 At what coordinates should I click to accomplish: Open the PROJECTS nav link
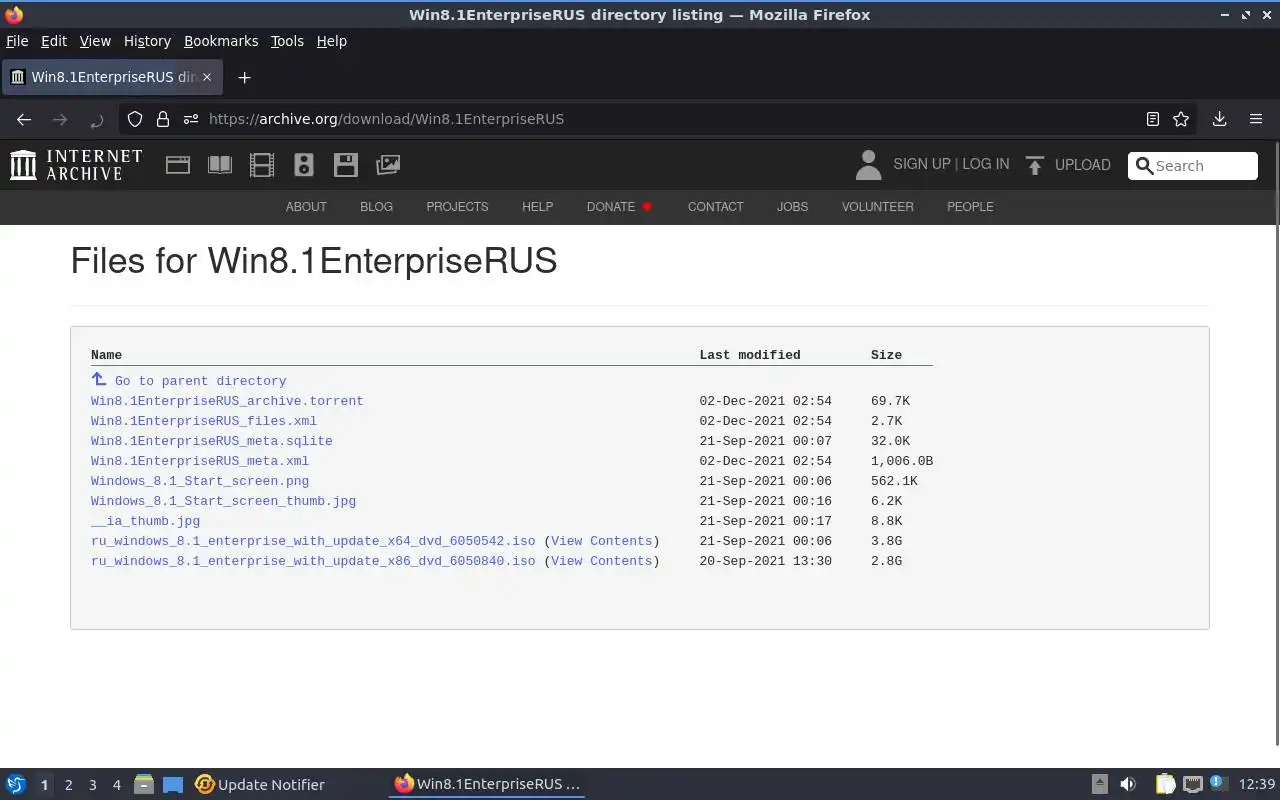(x=457, y=207)
